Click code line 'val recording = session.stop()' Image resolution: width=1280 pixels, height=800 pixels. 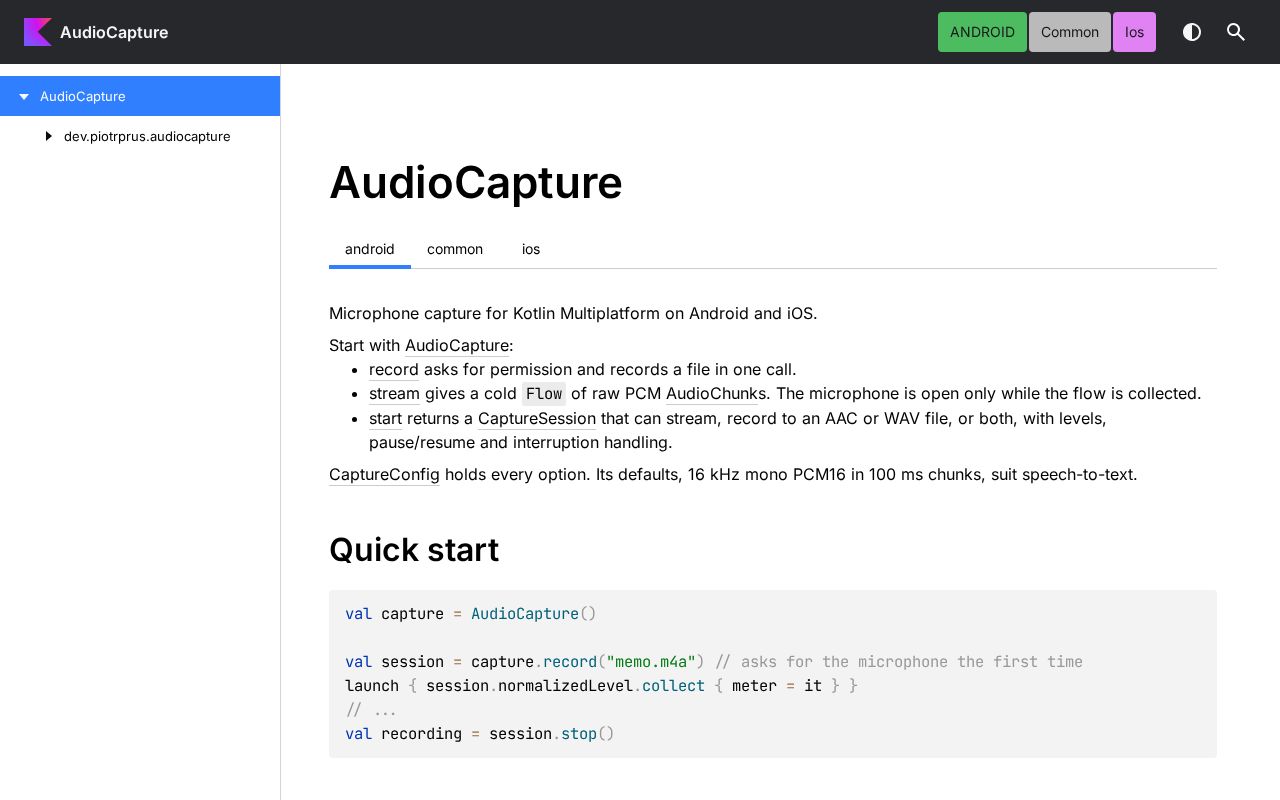(480, 733)
